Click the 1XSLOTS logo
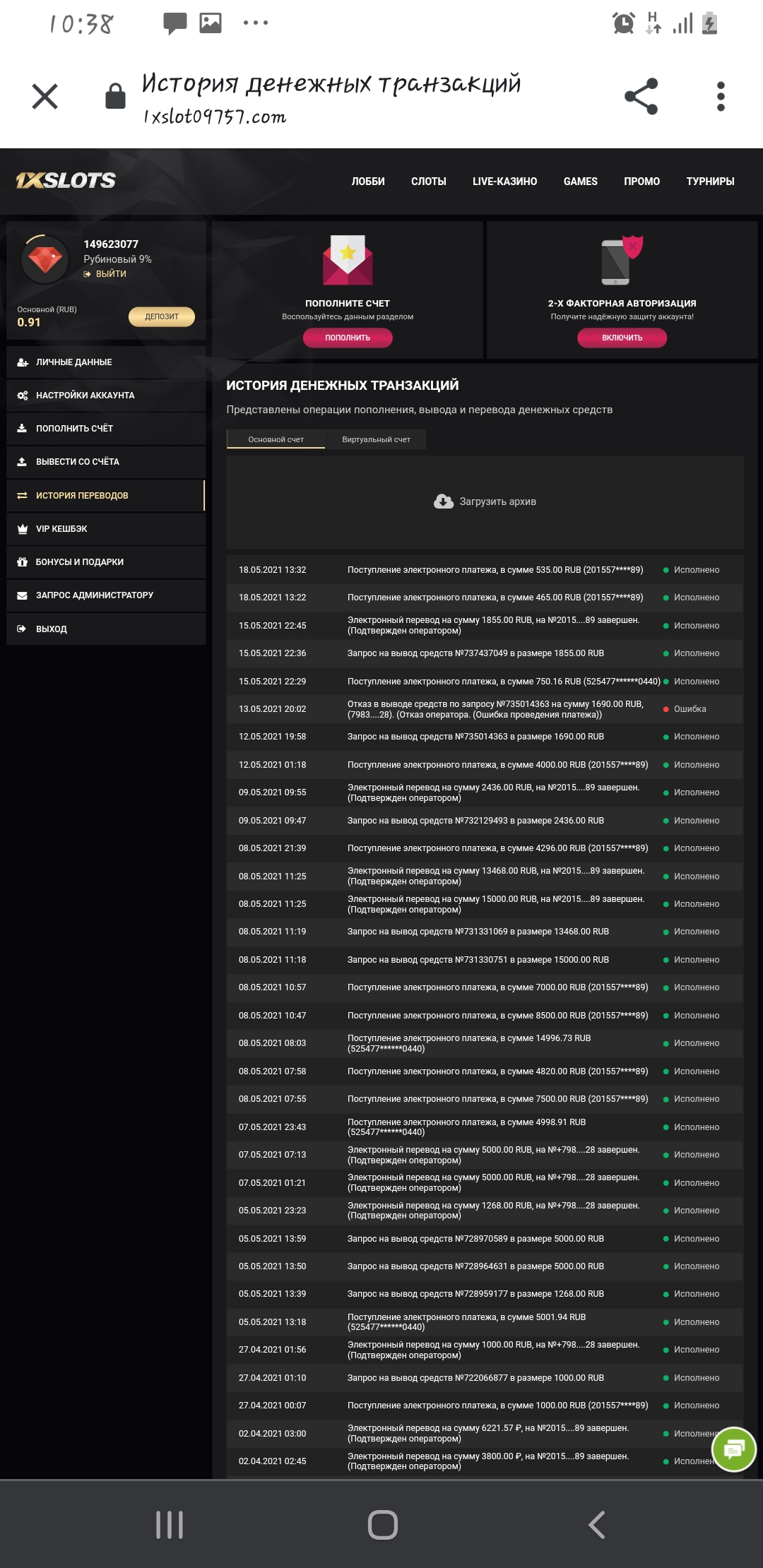 pyautogui.click(x=66, y=181)
